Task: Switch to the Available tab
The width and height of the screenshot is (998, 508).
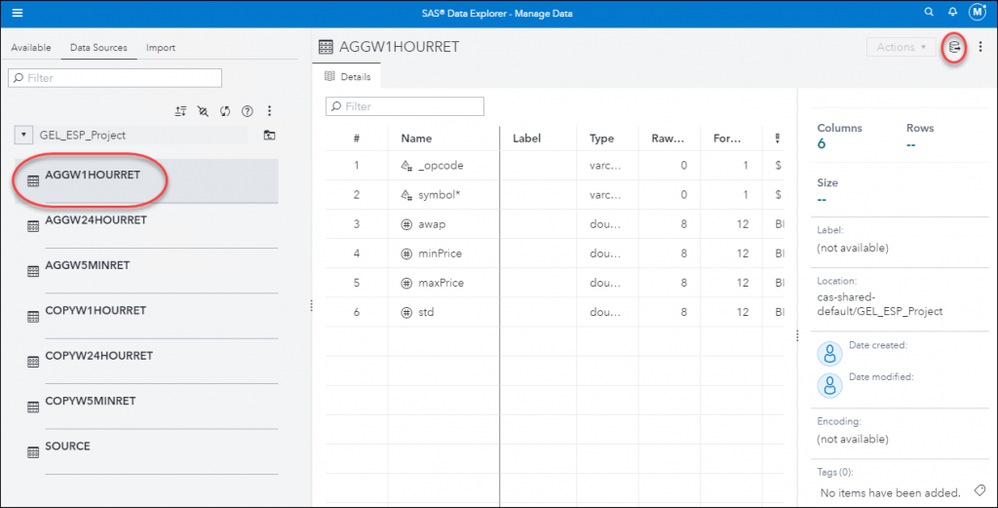Action: click(x=31, y=48)
